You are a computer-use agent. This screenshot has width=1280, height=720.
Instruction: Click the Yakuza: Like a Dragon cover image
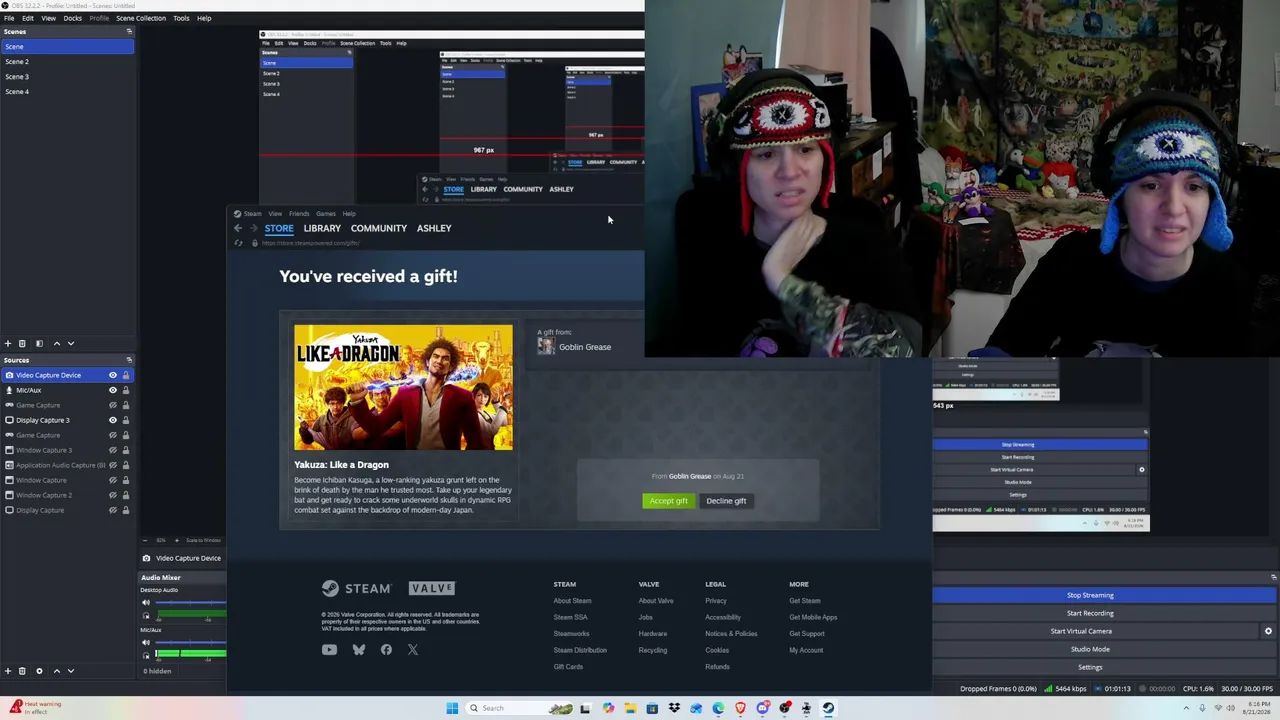(x=403, y=387)
